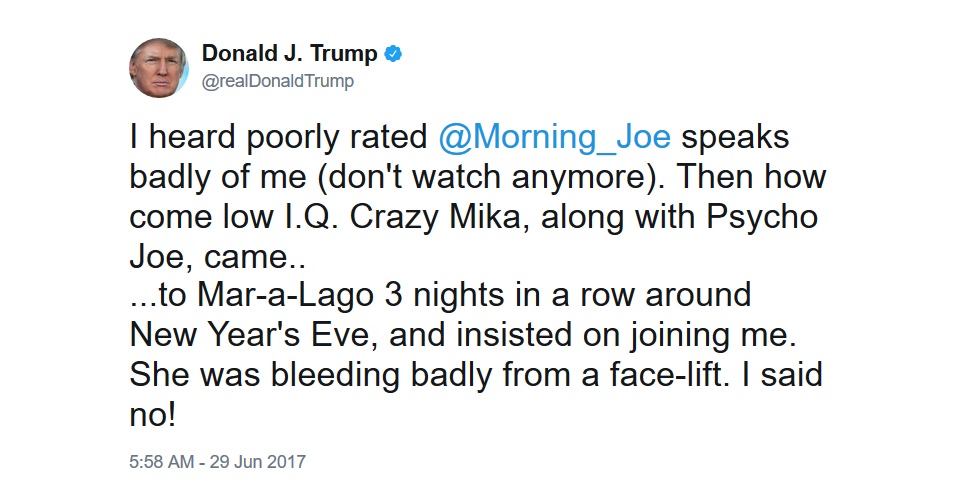Click the 29 Jun 2017 date
Viewport: 955px width, 500px height.
pos(258,462)
